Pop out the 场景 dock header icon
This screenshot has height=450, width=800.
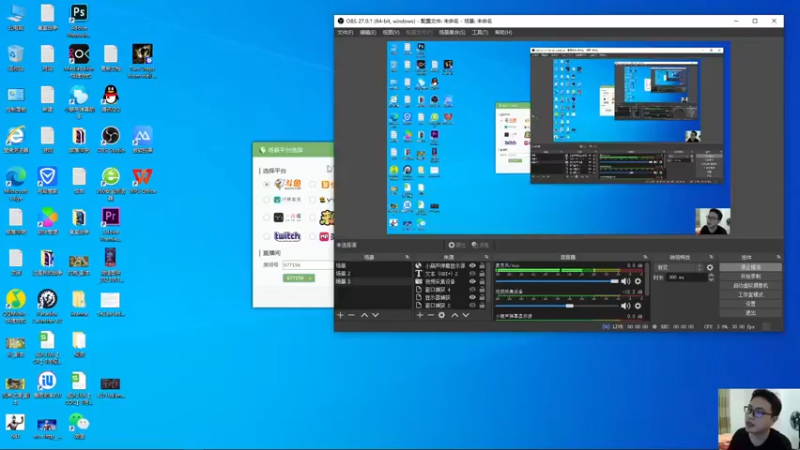[407, 257]
